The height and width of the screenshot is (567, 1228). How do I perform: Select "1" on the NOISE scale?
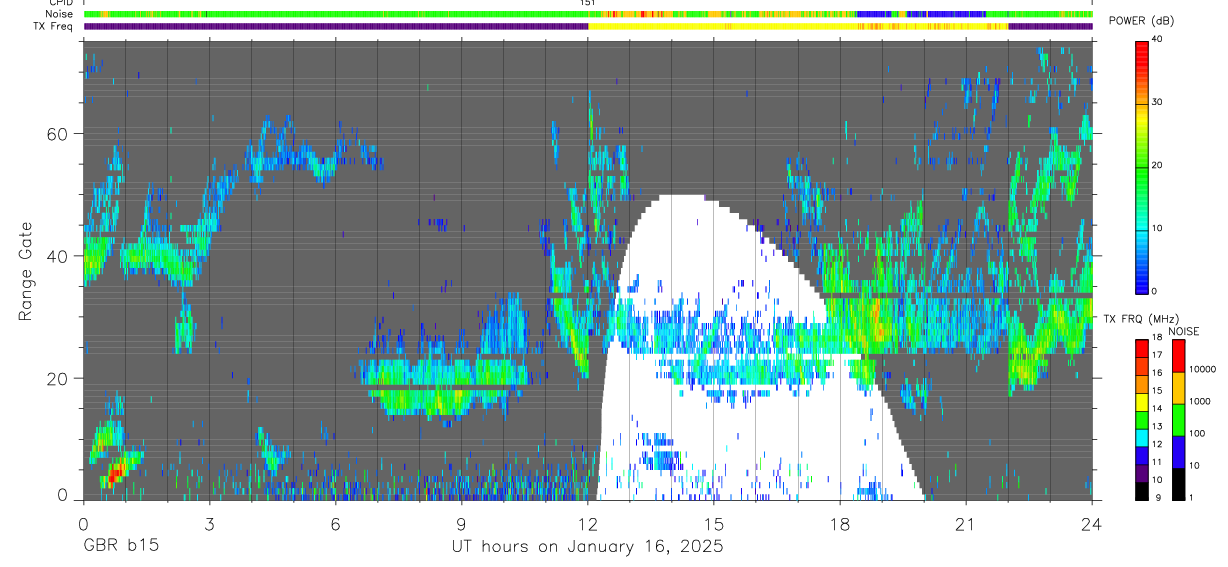(1191, 497)
